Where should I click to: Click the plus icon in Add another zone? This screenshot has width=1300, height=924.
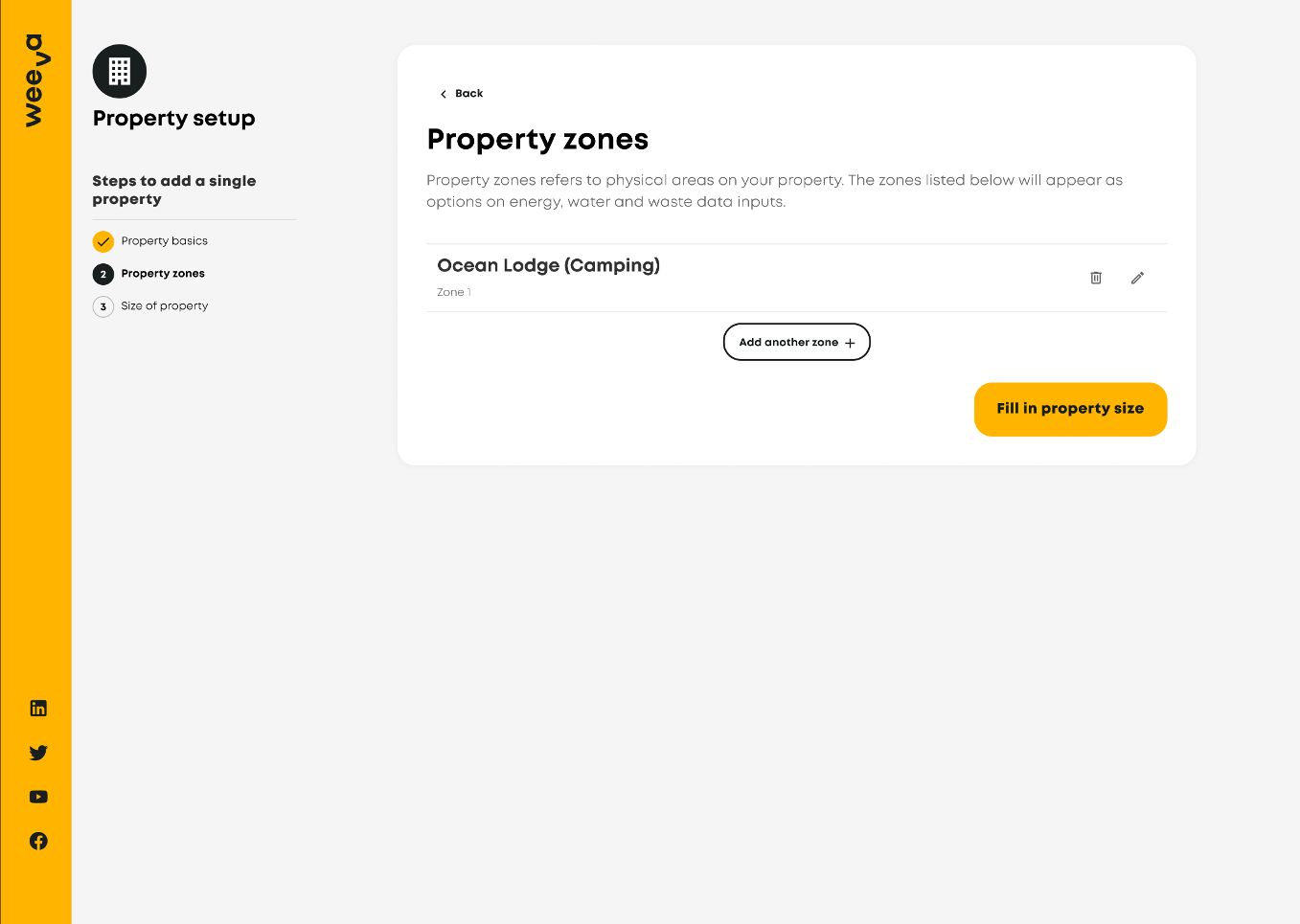pos(850,343)
